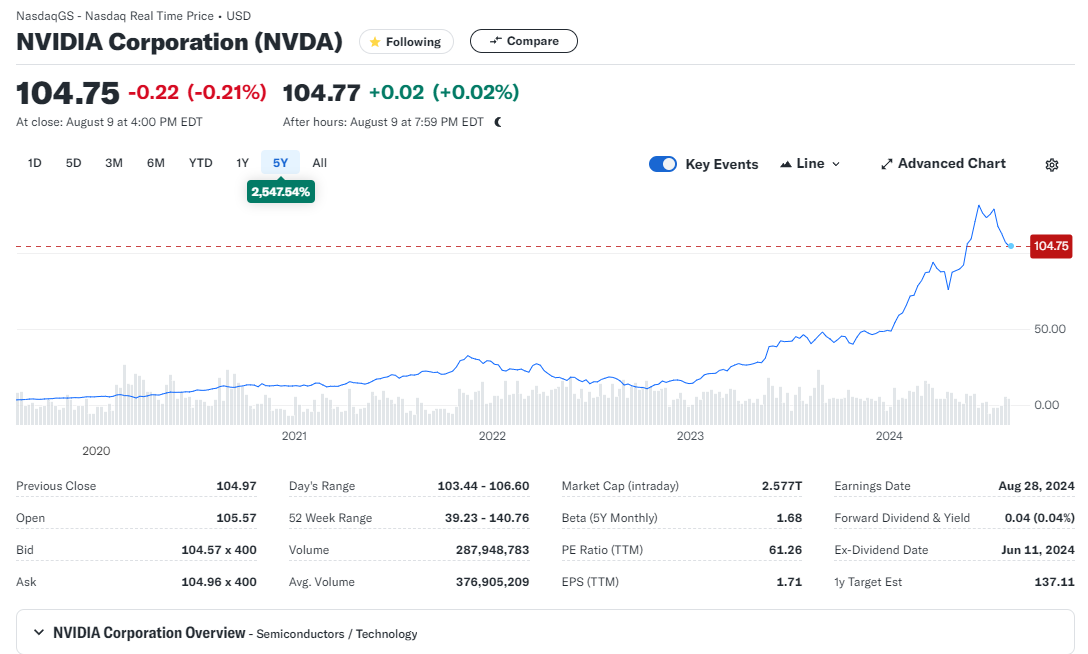
Task: Click the NasdaqGS real time price line
Action: coord(133,15)
